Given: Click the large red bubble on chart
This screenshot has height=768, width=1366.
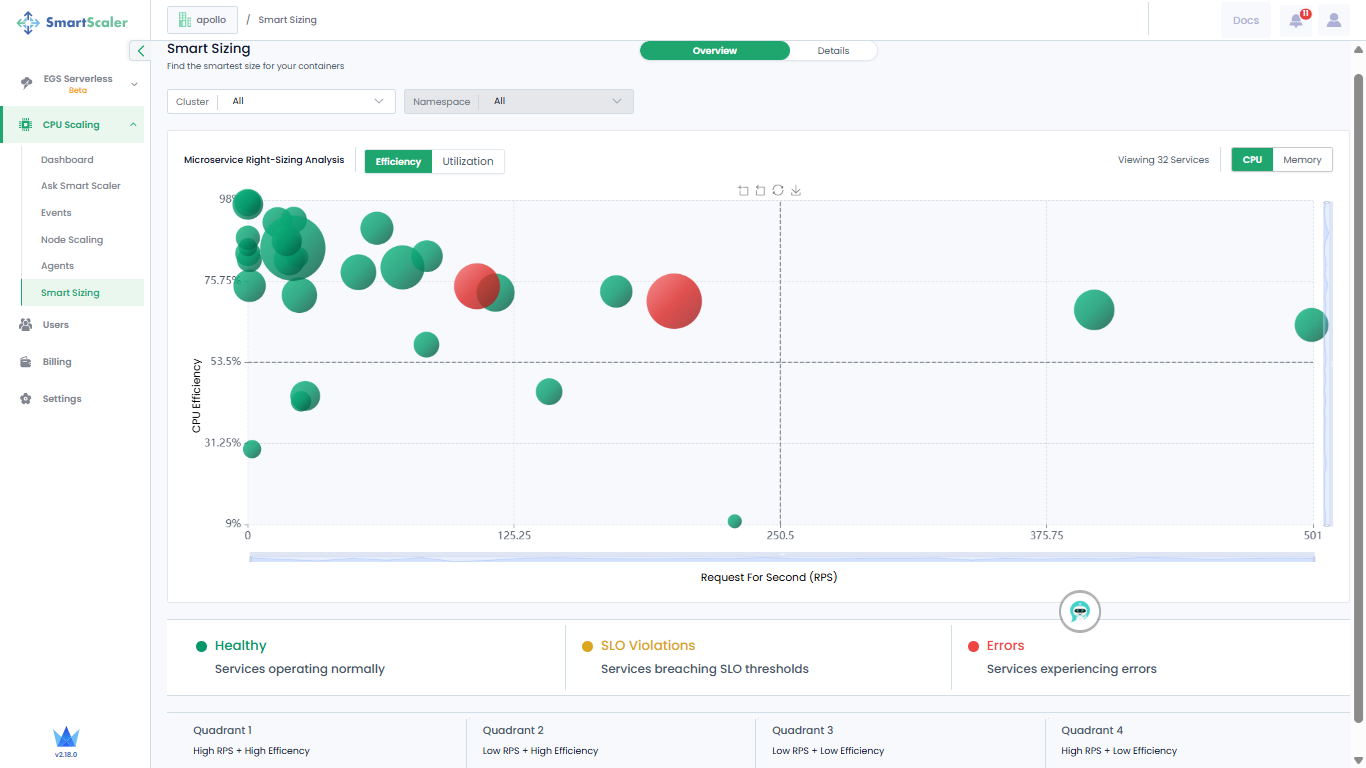Looking at the screenshot, I should 674,301.
